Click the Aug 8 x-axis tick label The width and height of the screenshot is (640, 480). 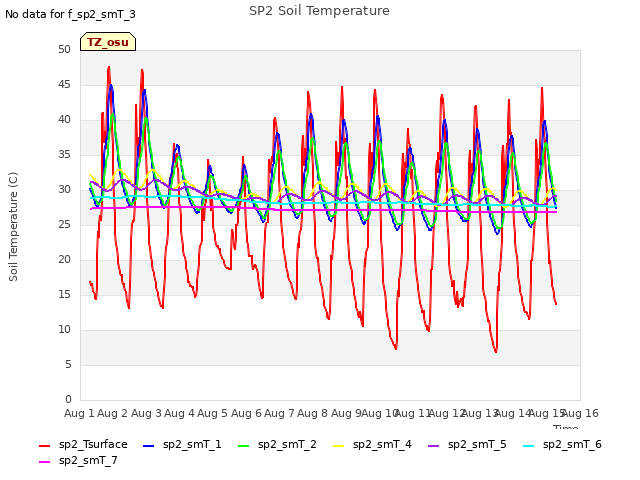coord(313,413)
